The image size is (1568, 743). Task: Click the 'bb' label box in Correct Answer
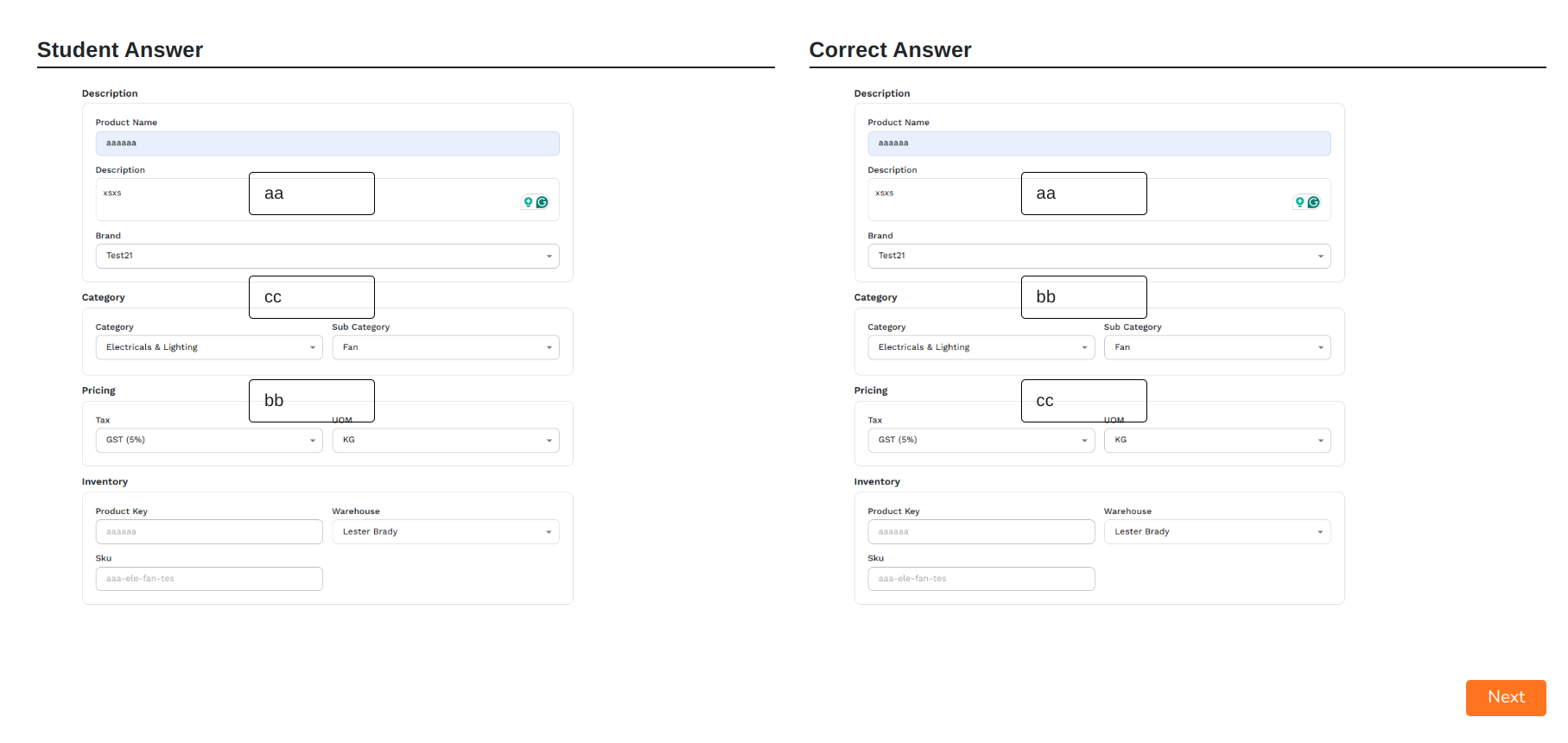click(1083, 297)
